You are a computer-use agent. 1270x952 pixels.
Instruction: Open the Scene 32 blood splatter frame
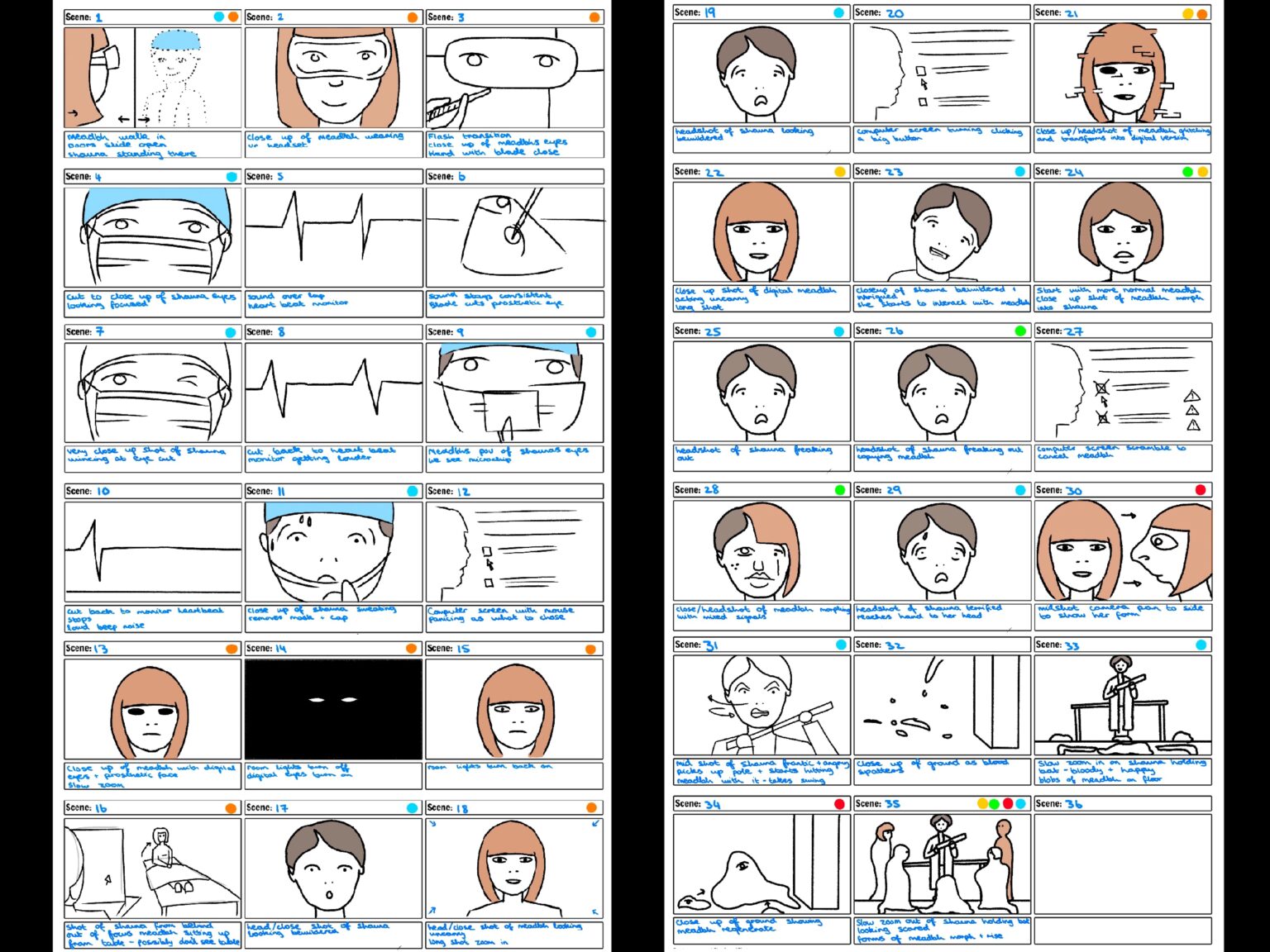(942, 706)
